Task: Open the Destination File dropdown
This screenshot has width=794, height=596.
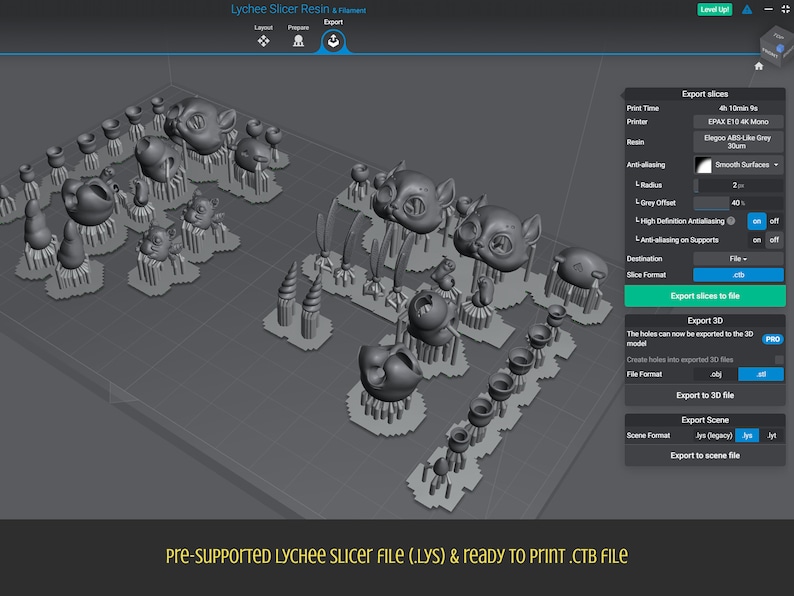Action: click(x=738, y=259)
